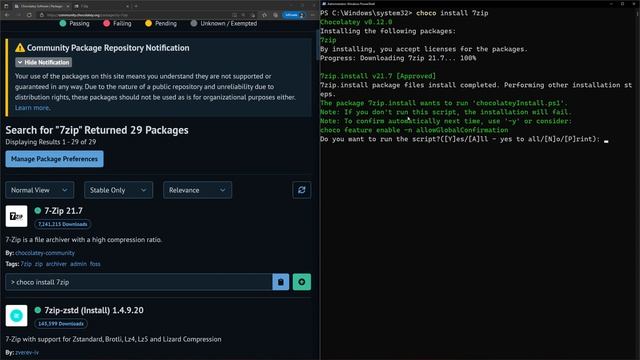
Task: Open the browser profile button
Action: [294, 15]
